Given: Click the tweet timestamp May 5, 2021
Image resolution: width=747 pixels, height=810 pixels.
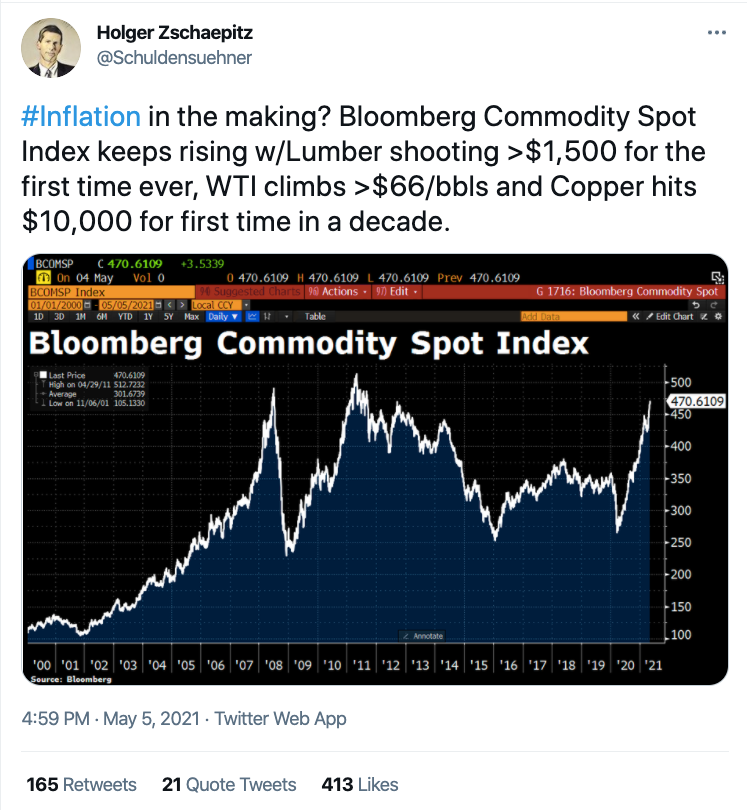Looking at the screenshot, I should [x=151, y=719].
